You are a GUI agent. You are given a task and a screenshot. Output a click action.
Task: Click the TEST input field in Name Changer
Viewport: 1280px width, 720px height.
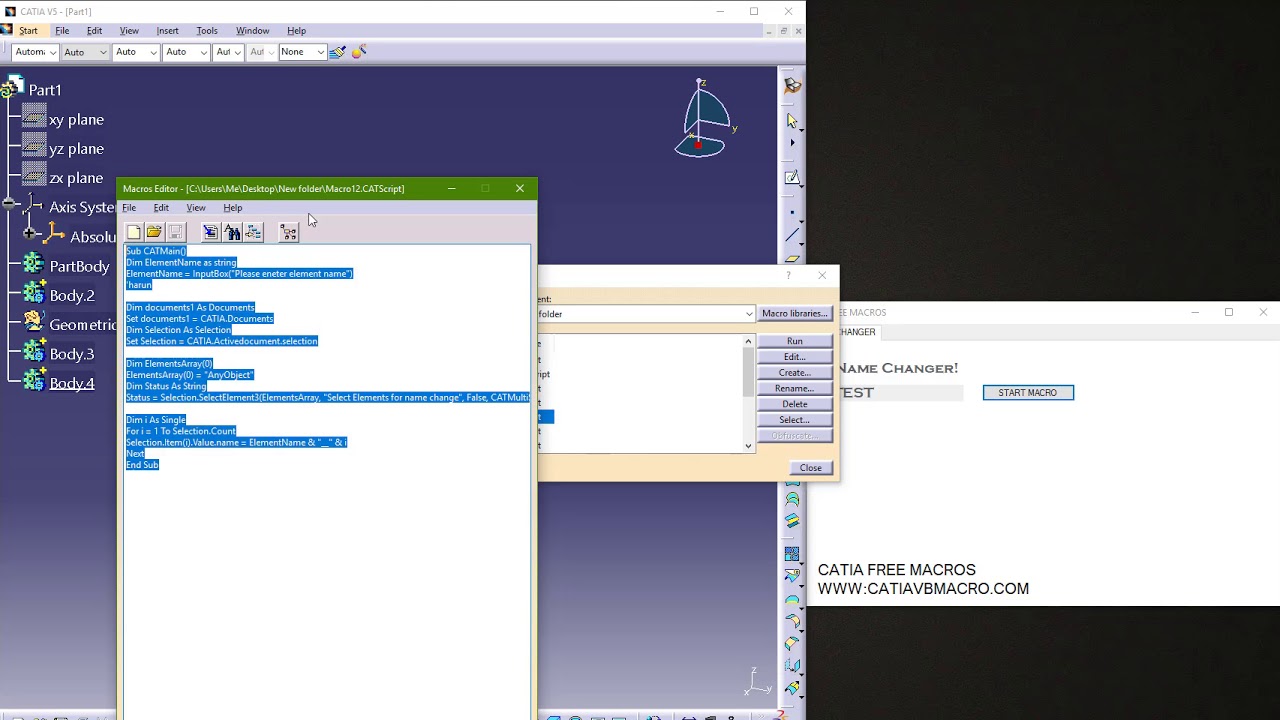click(900, 393)
